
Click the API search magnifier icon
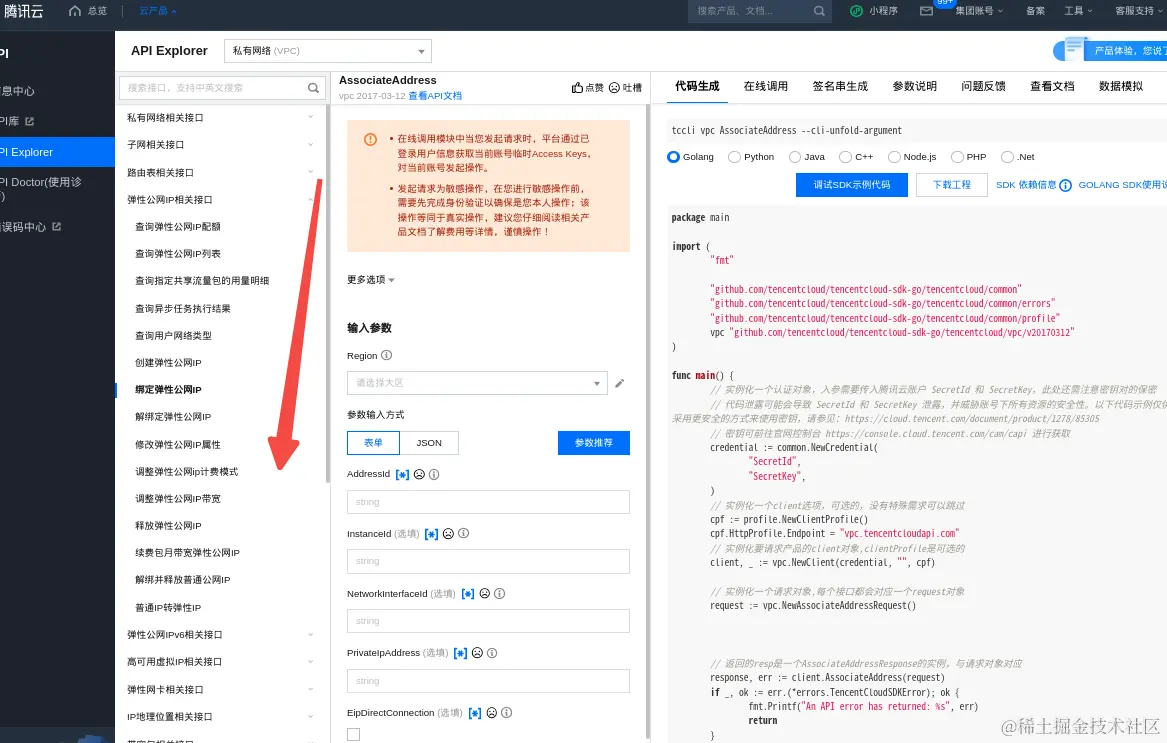(x=313, y=88)
